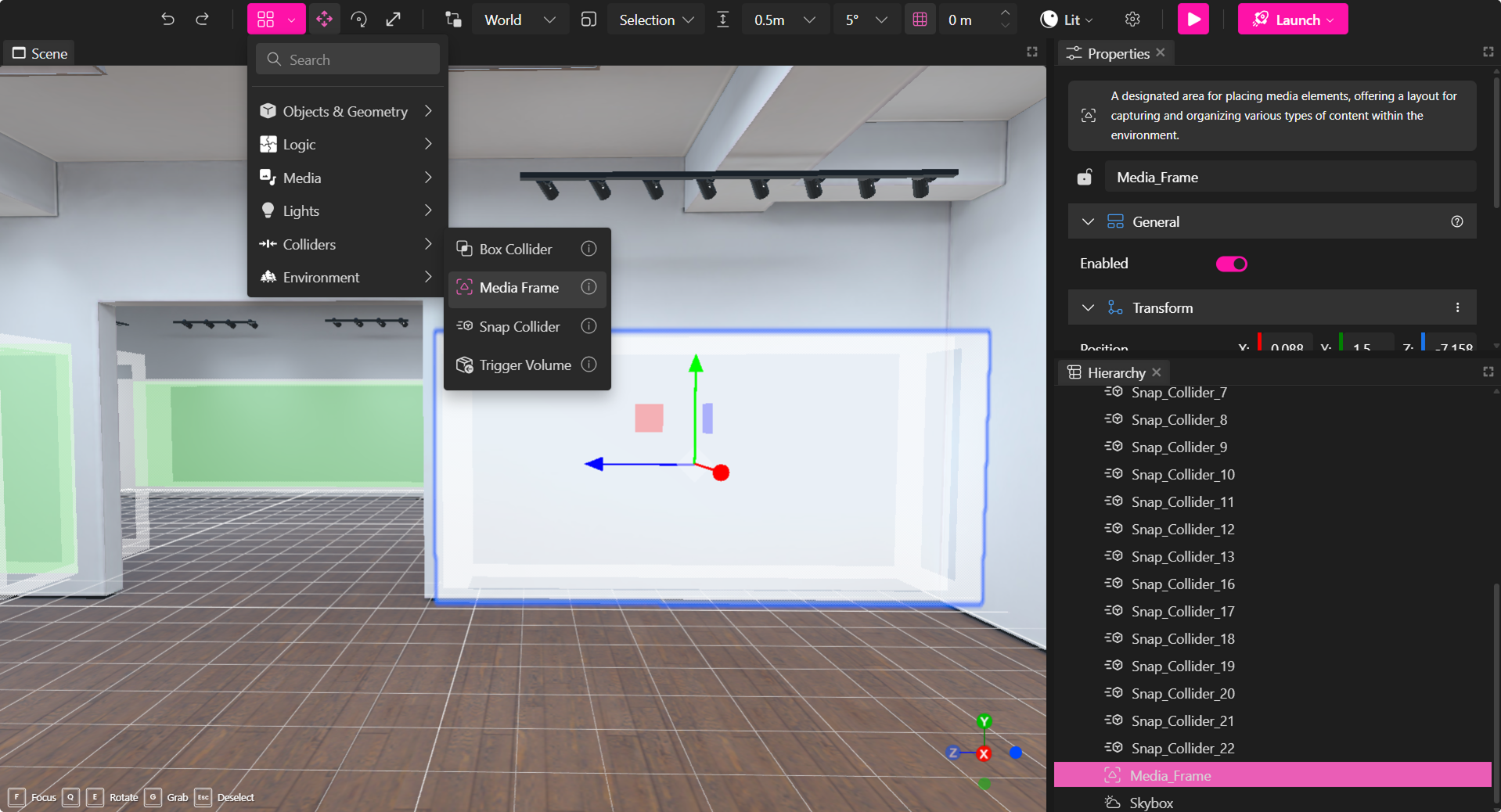Screen dimensions: 1501x812
Task: Toggle the lock icon next to Media_Frame name
Action: [1084, 177]
